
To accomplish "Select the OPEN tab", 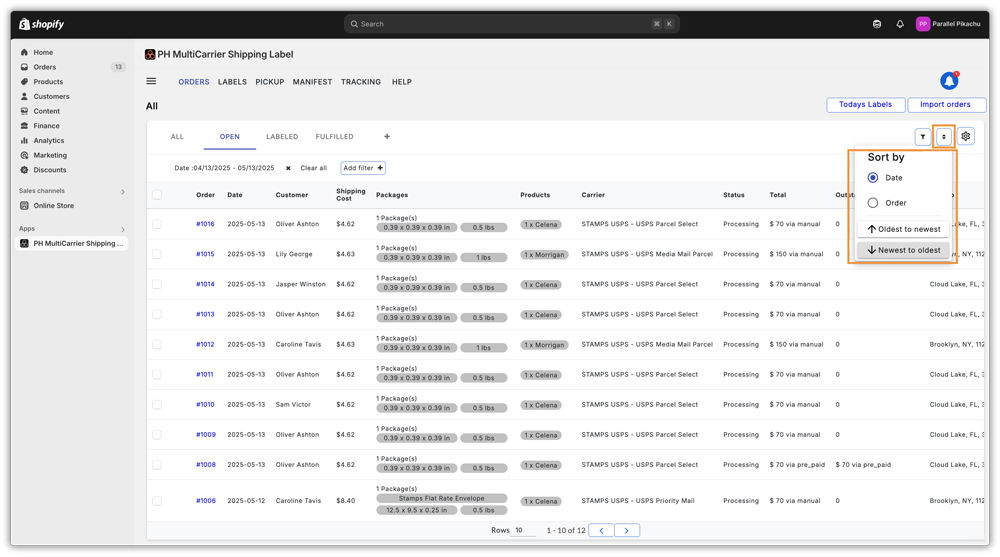I will (230, 137).
